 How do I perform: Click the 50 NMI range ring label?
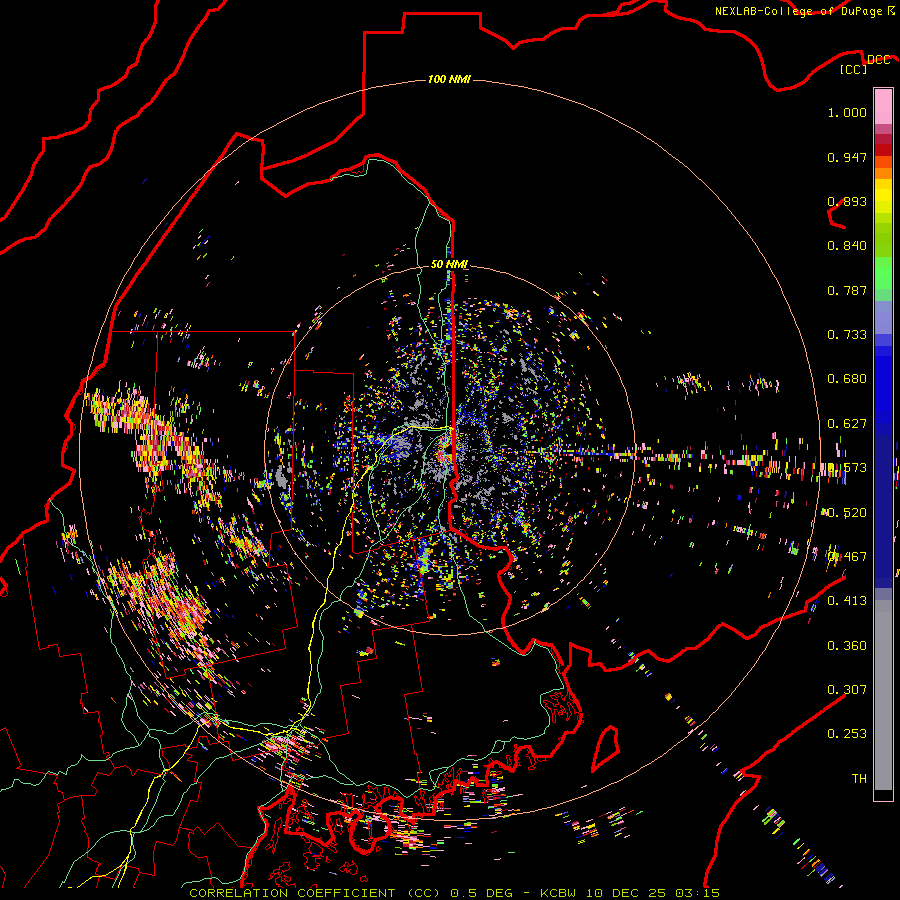point(449,264)
